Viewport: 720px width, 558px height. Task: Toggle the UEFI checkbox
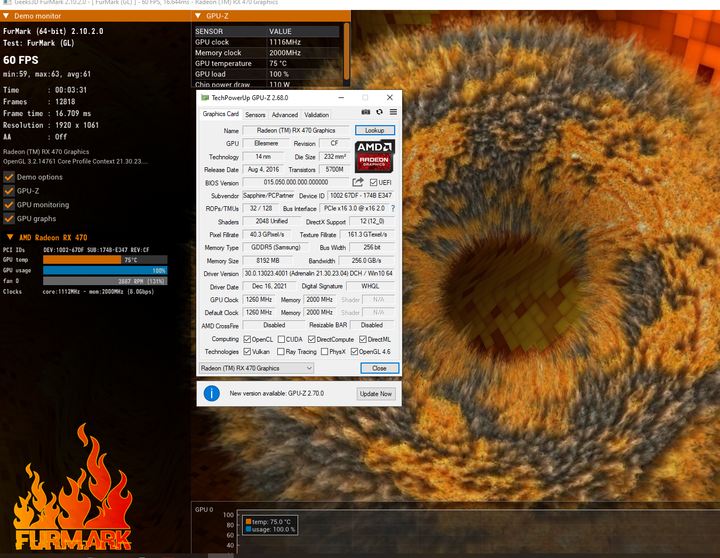click(x=373, y=182)
